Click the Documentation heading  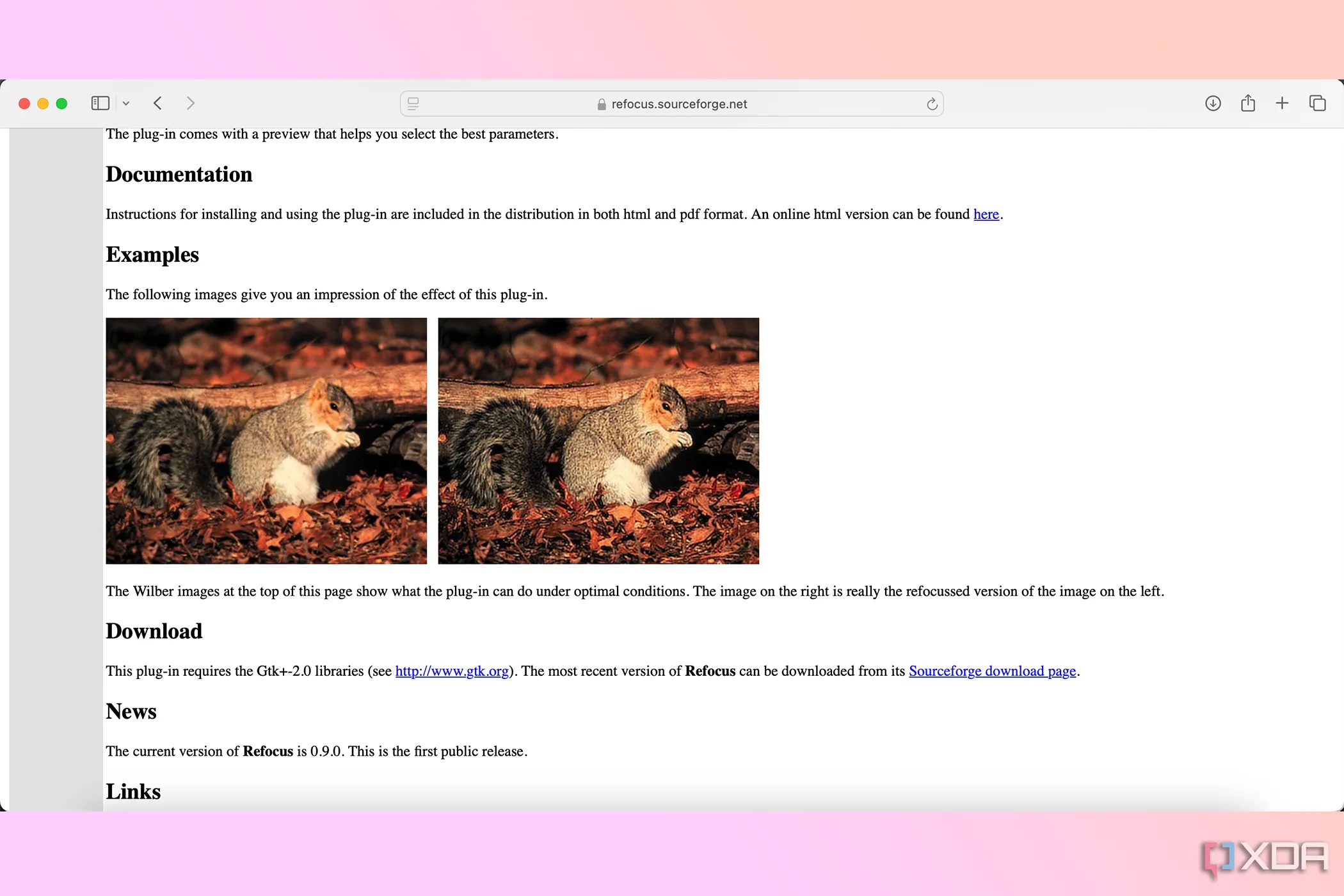click(x=179, y=175)
